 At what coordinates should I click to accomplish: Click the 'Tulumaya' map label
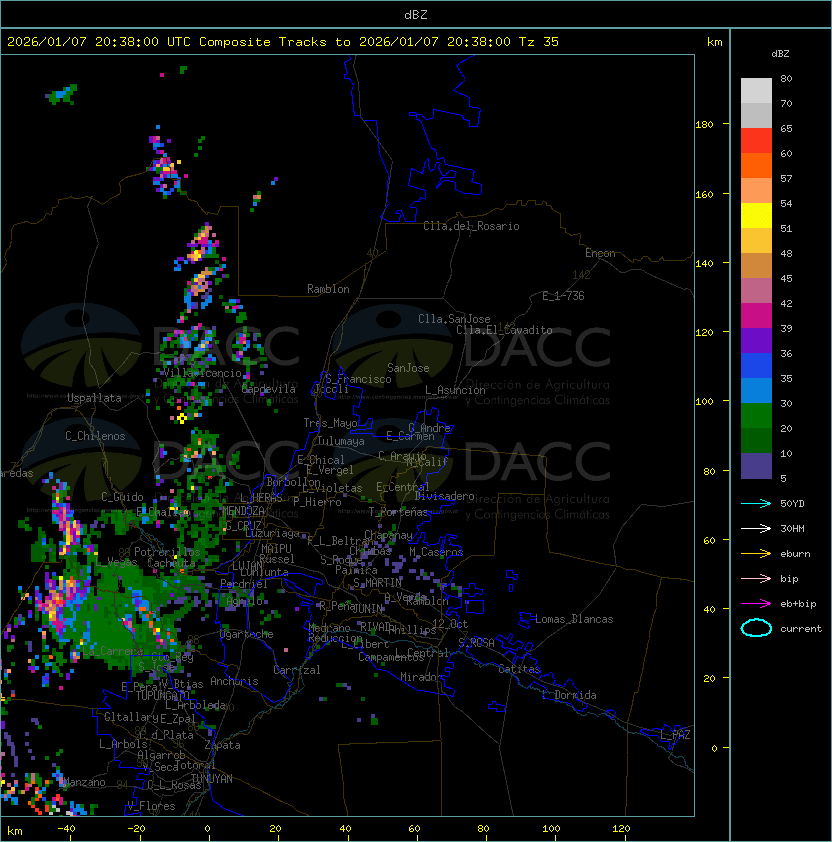click(x=341, y=441)
